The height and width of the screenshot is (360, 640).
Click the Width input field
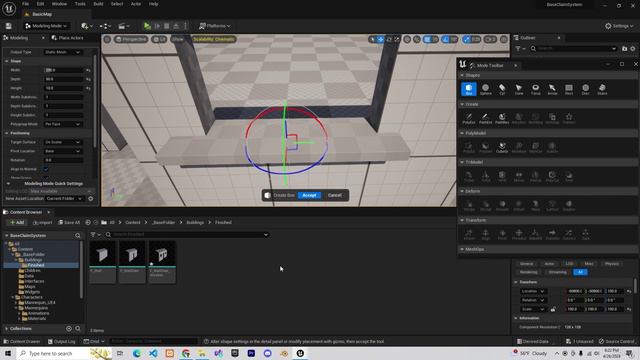coord(63,70)
